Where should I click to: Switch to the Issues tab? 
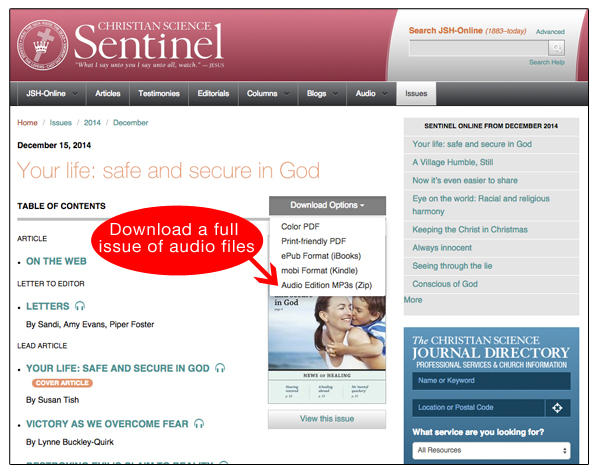(x=416, y=93)
